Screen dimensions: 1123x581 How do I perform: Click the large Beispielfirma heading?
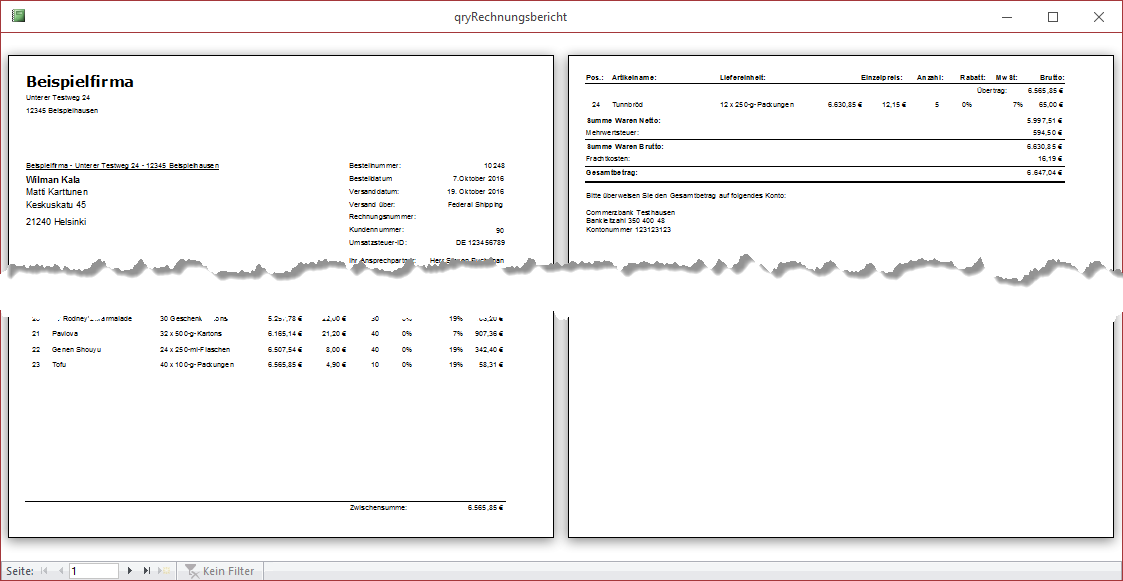pyautogui.click(x=79, y=82)
